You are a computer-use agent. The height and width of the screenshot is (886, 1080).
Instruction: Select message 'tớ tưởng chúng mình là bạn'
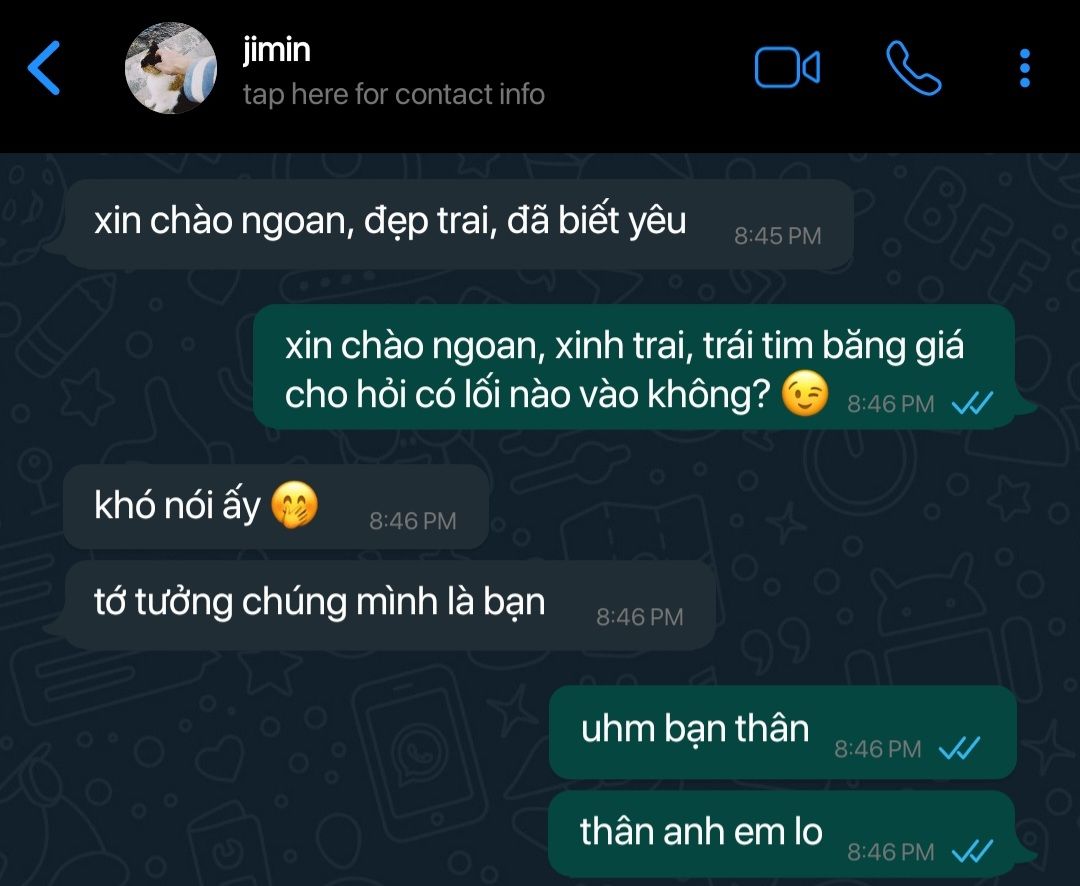389,606
